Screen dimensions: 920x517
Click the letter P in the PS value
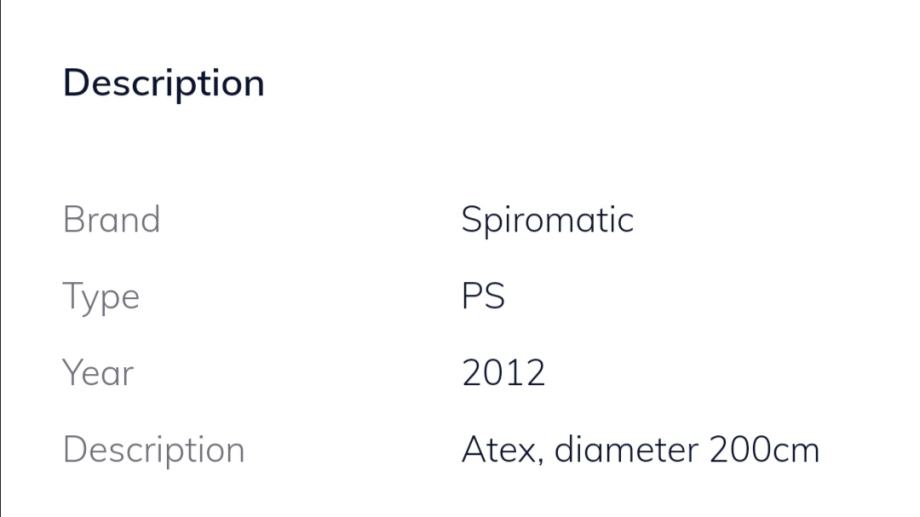point(472,297)
